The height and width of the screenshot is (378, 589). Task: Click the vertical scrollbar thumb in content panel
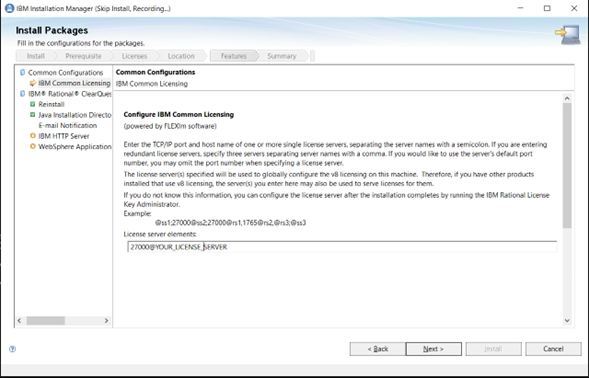click(567, 165)
